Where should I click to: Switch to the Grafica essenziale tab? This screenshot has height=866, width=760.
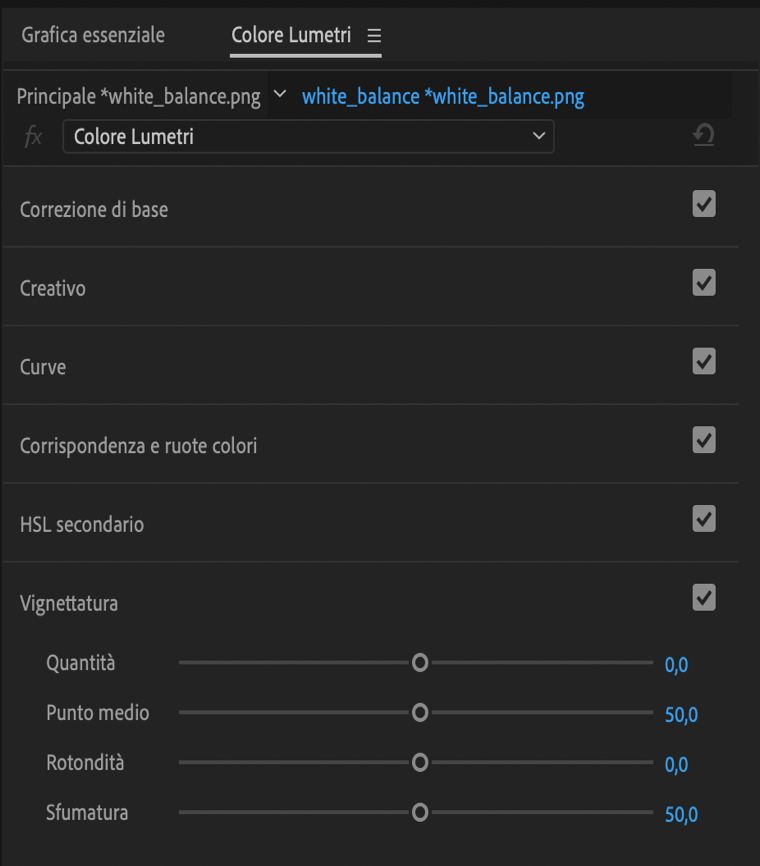tap(93, 35)
